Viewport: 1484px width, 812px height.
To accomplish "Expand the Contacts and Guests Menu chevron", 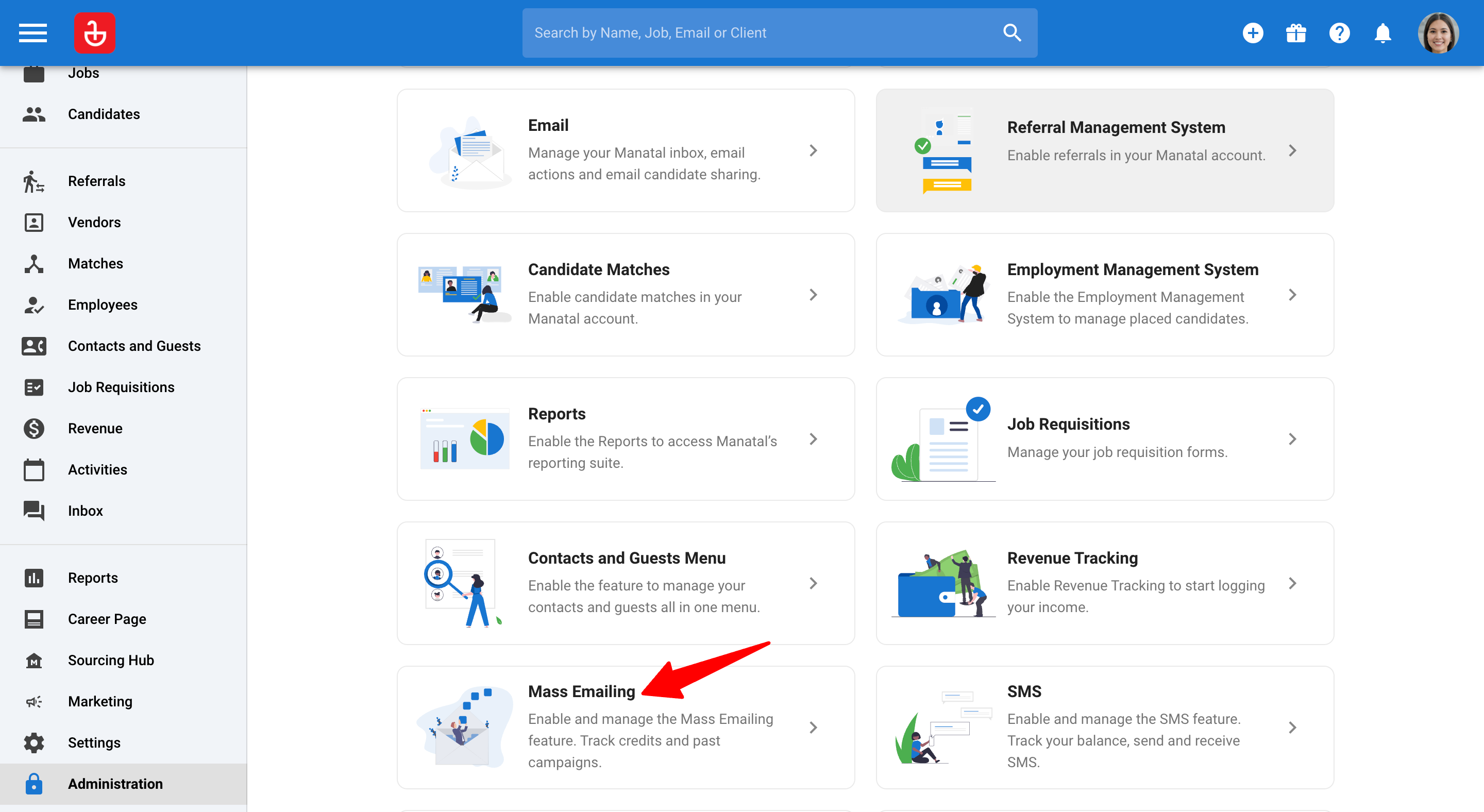I will (813, 583).
